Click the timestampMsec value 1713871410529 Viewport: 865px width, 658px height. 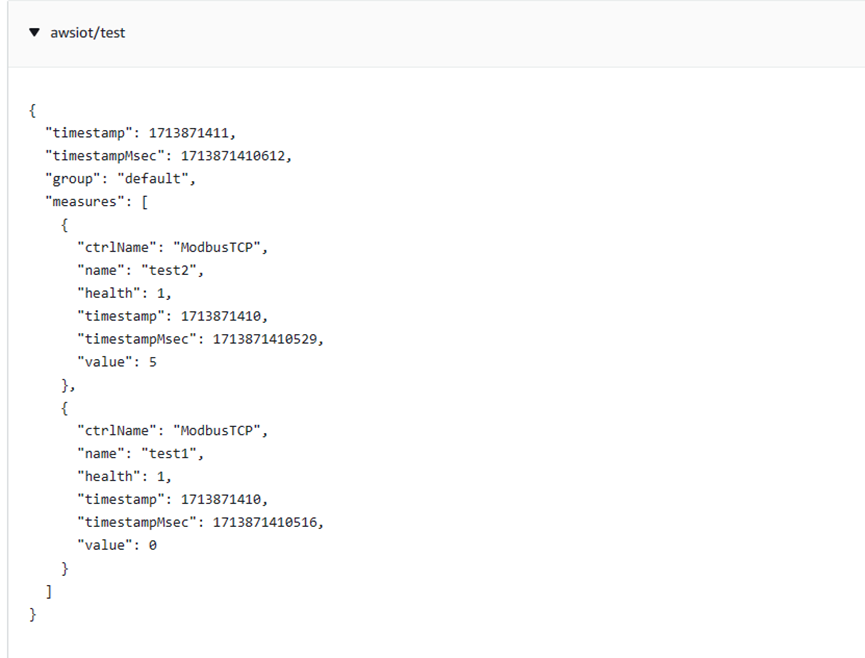tap(268, 339)
